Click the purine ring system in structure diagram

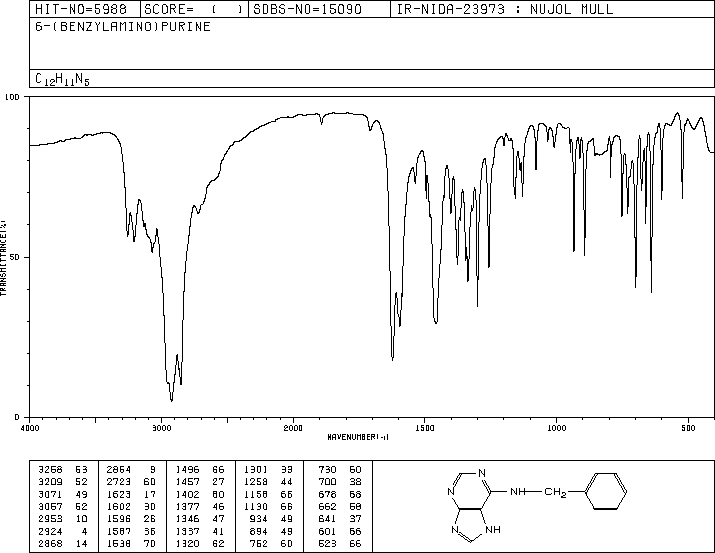(474, 505)
